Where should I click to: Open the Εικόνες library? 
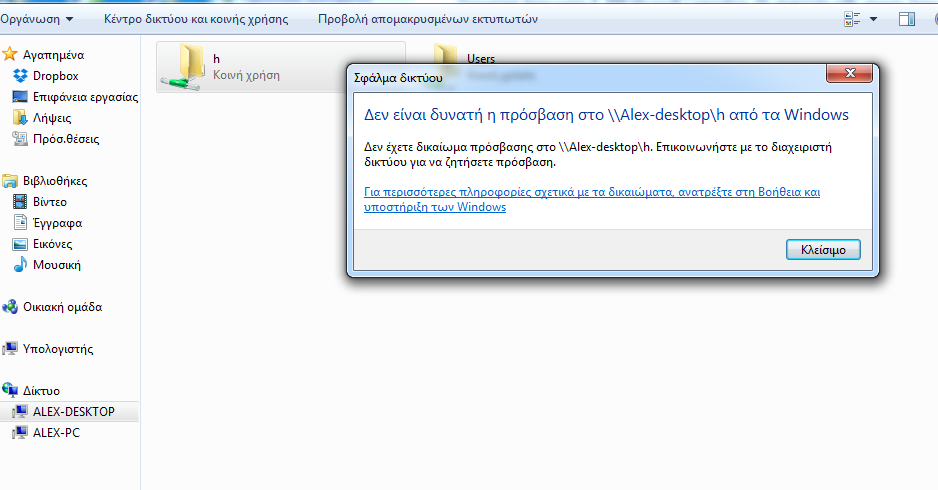(x=53, y=244)
